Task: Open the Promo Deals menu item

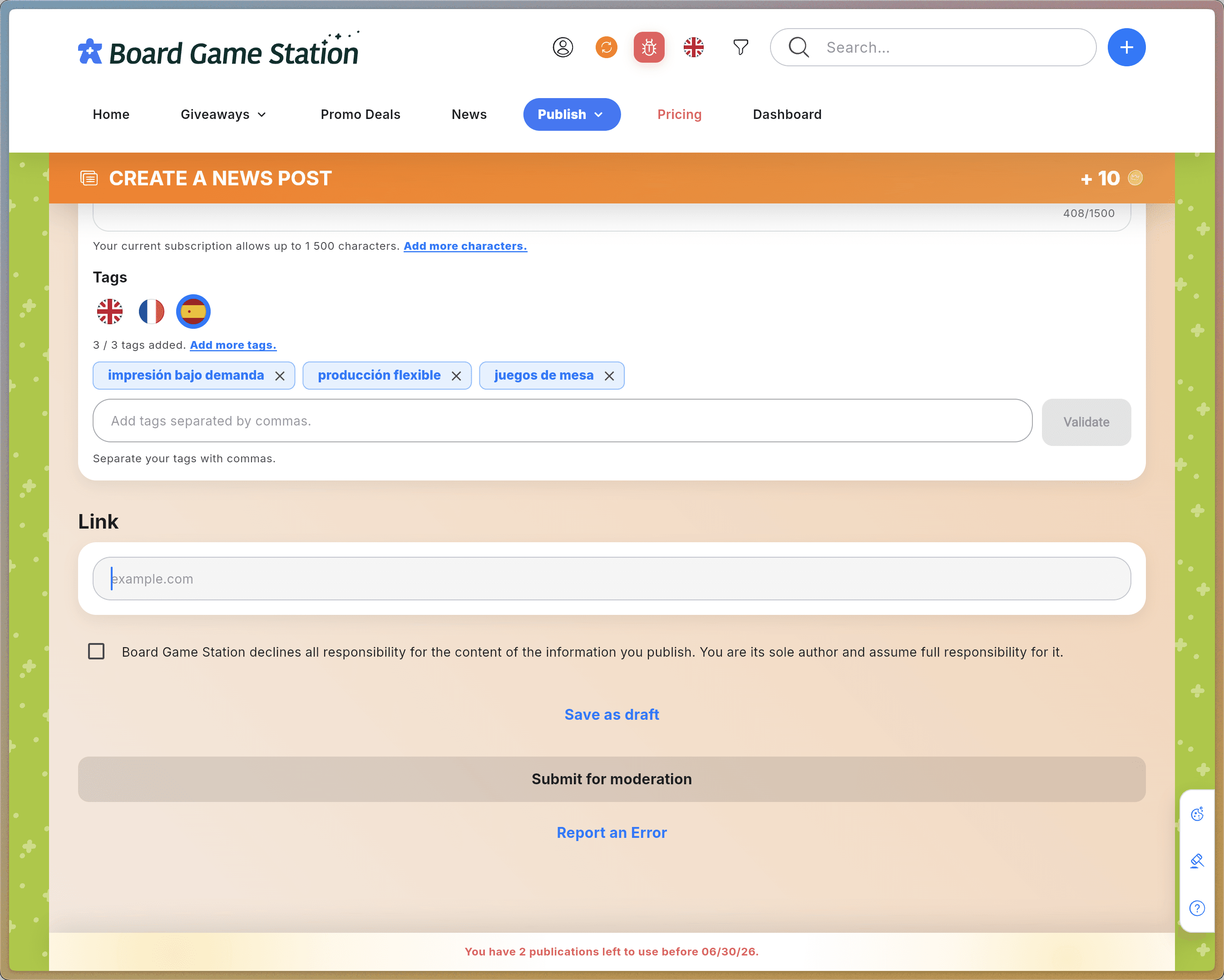Action: pyautogui.click(x=360, y=115)
